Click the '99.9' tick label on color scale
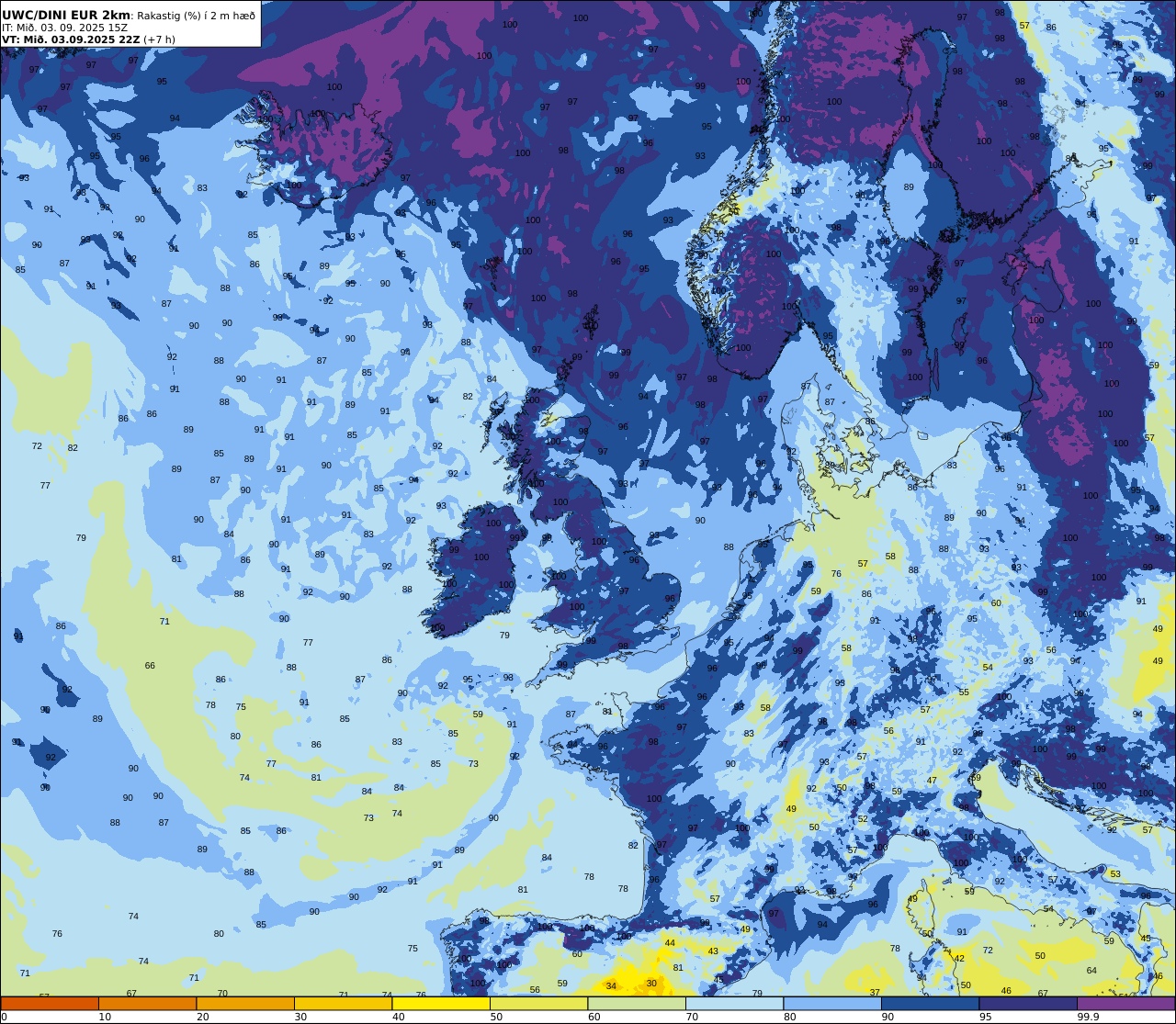Viewport: 1176px width, 1024px height. tap(1089, 1017)
